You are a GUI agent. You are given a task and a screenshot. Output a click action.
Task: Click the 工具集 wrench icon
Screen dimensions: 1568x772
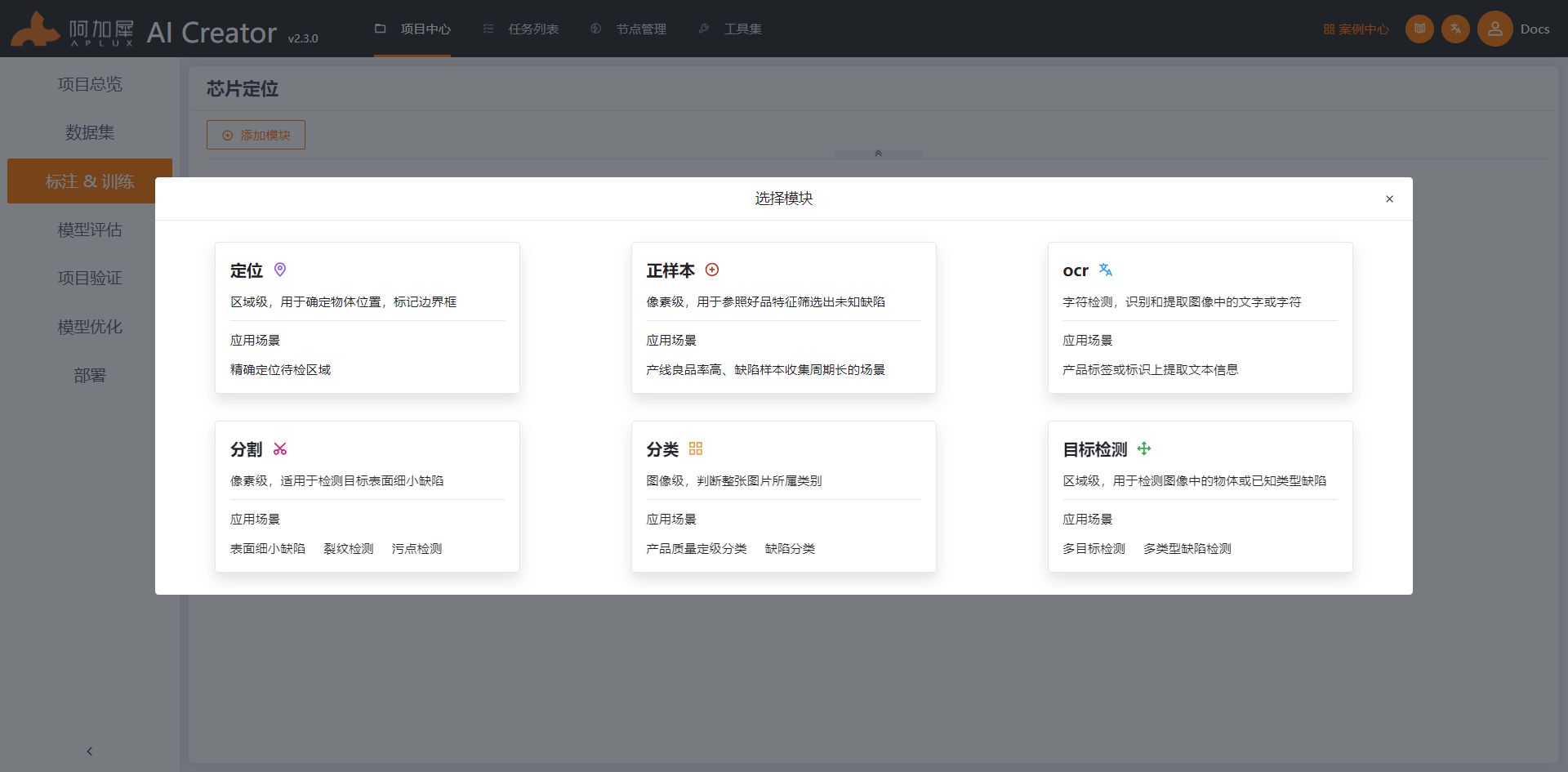(704, 29)
